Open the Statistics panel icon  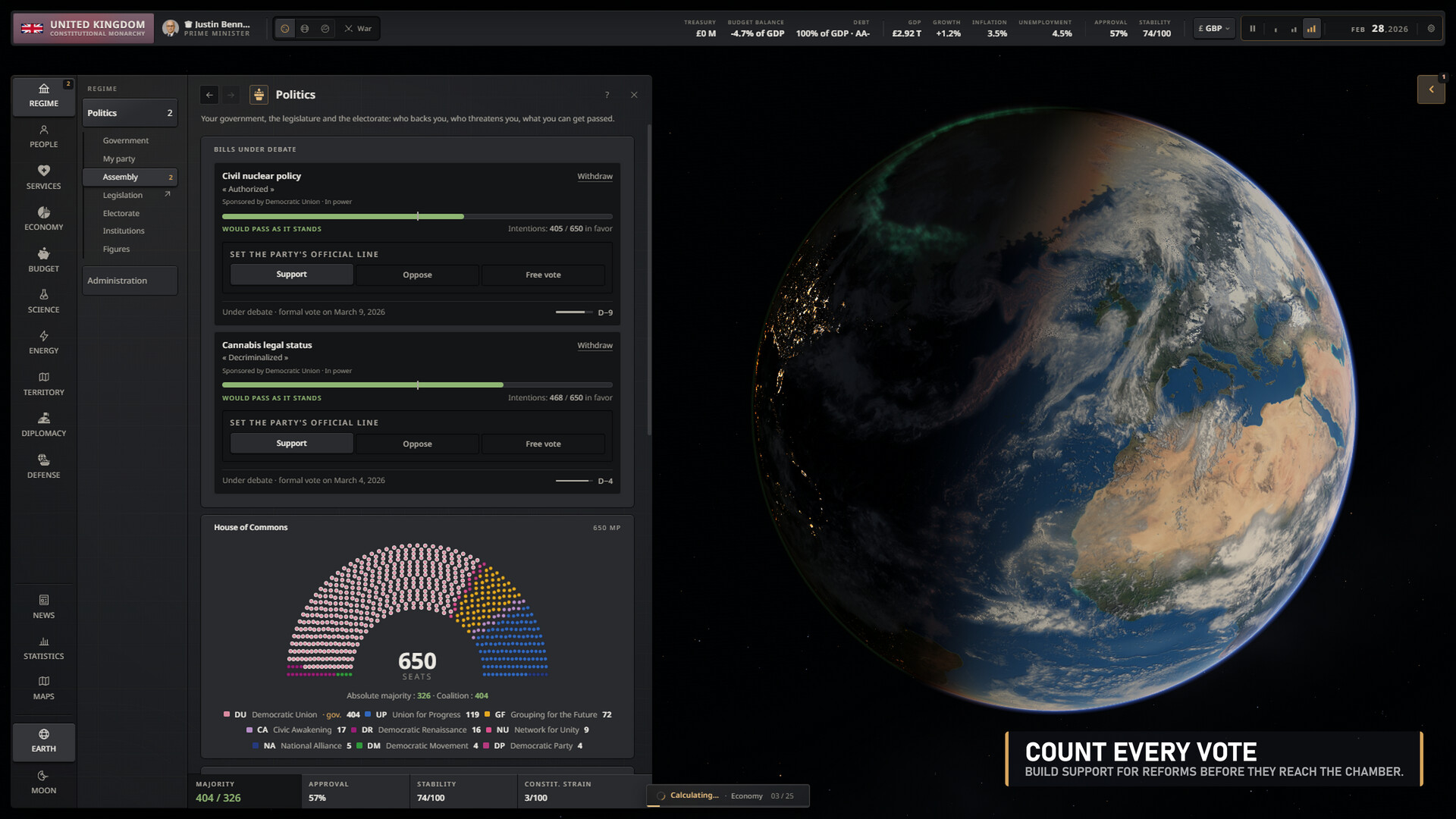pyautogui.click(x=43, y=648)
